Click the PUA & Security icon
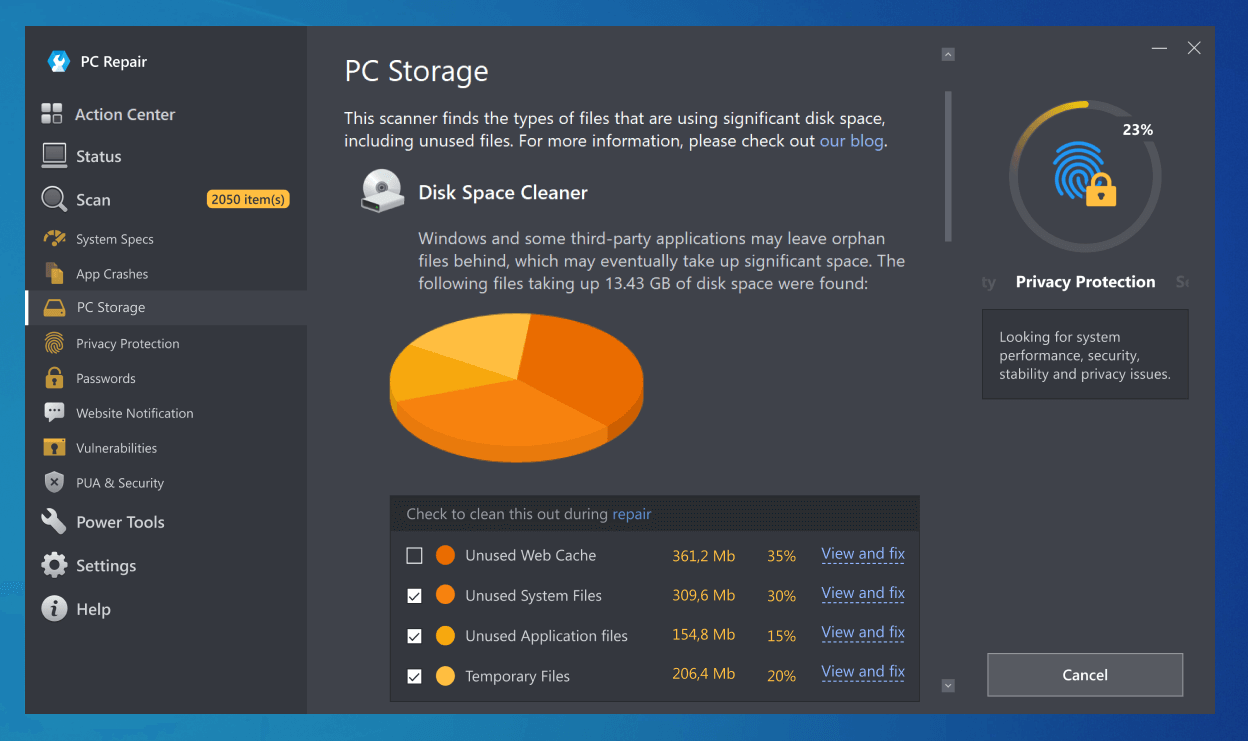The height and width of the screenshot is (741, 1248). pos(52,482)
